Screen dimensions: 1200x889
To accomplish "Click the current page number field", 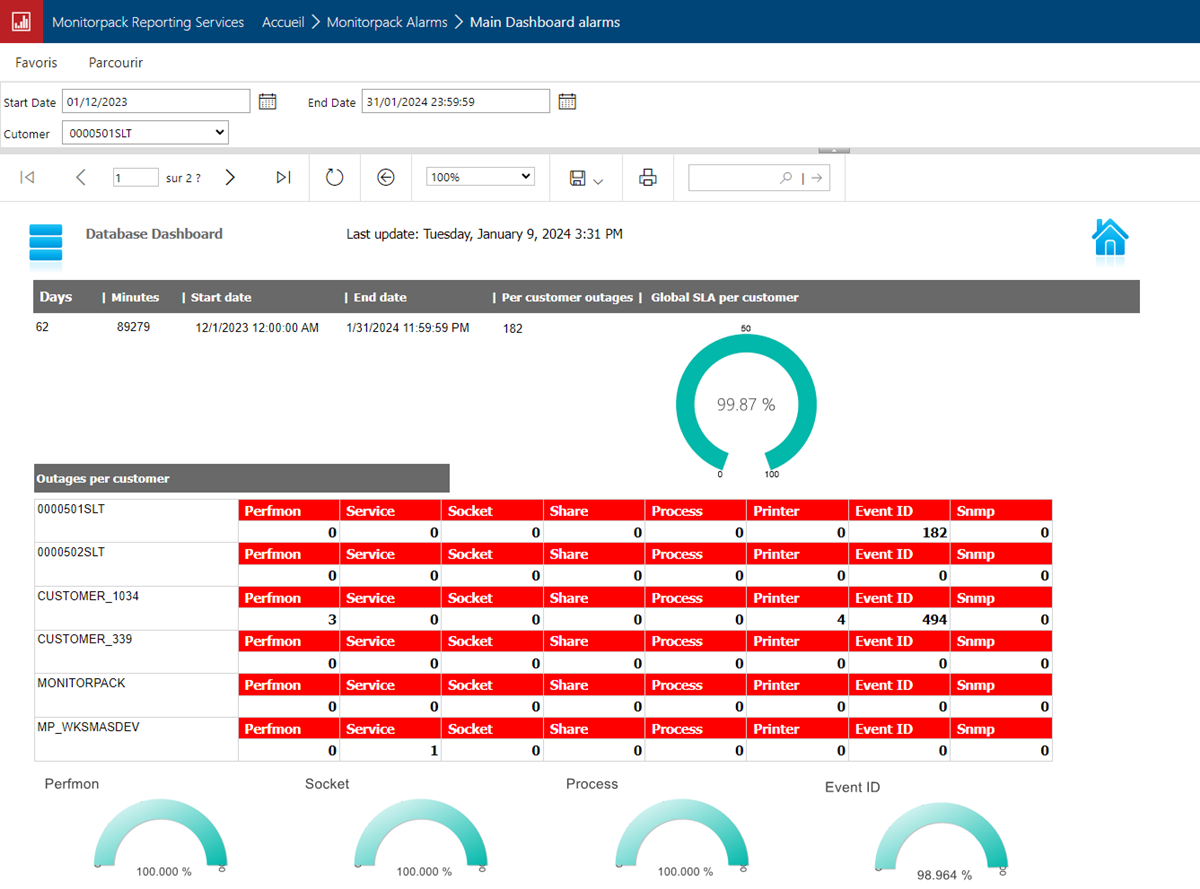I will 135,178.
